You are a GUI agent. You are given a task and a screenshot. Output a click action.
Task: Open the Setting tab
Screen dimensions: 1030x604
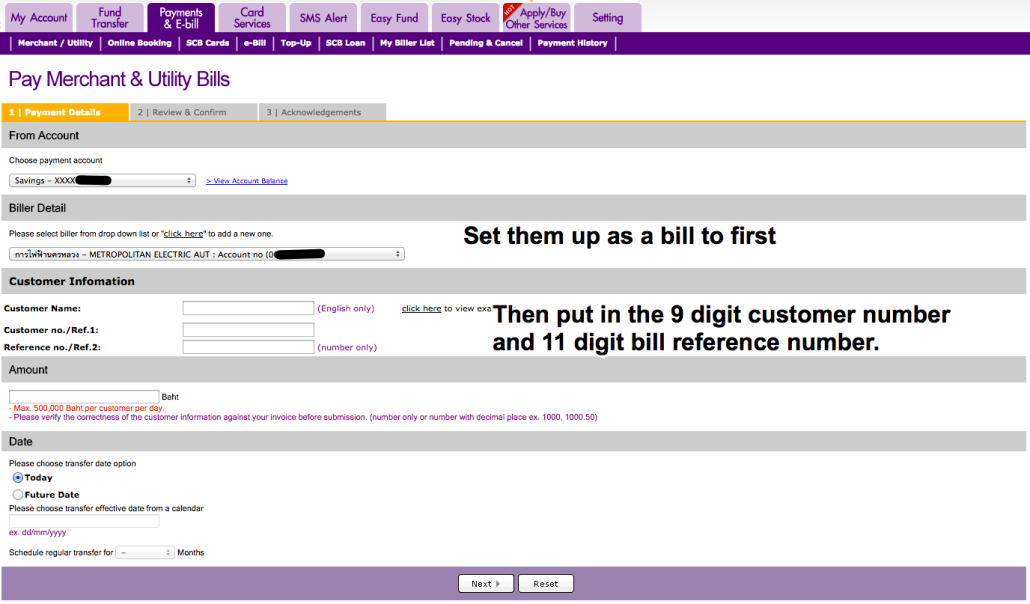[x=607, y=17]
